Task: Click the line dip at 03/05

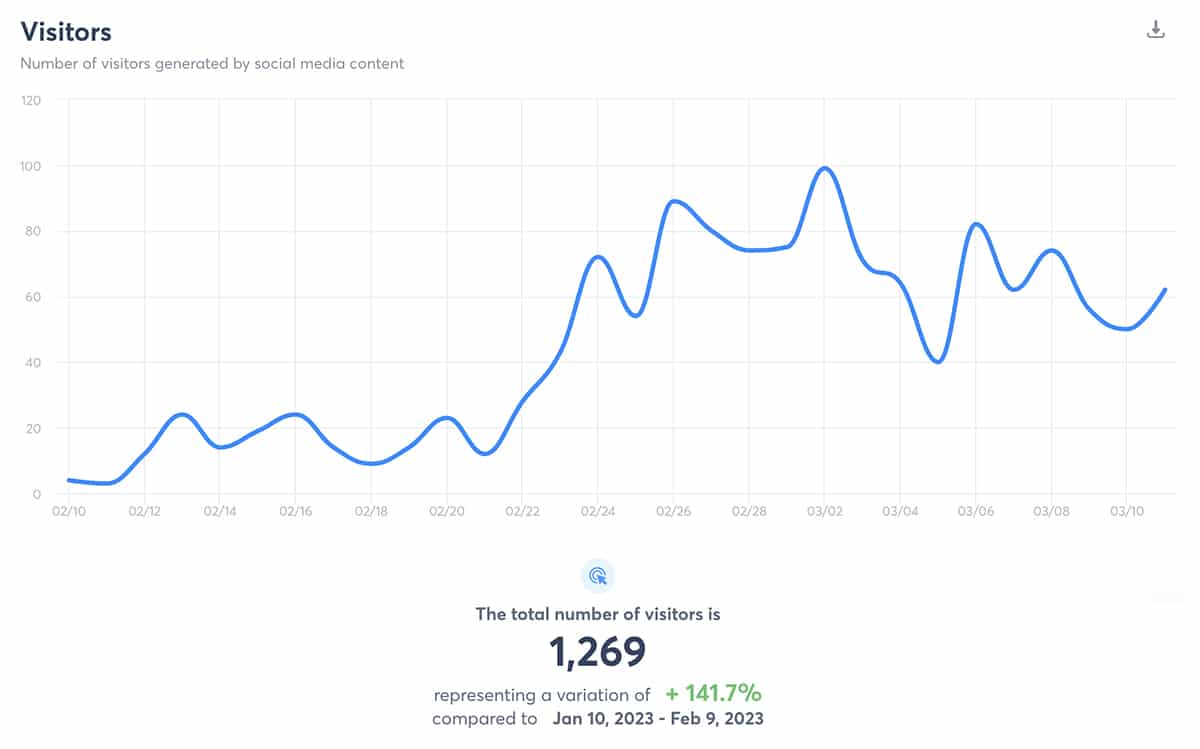Action: (x=938, y=361)
